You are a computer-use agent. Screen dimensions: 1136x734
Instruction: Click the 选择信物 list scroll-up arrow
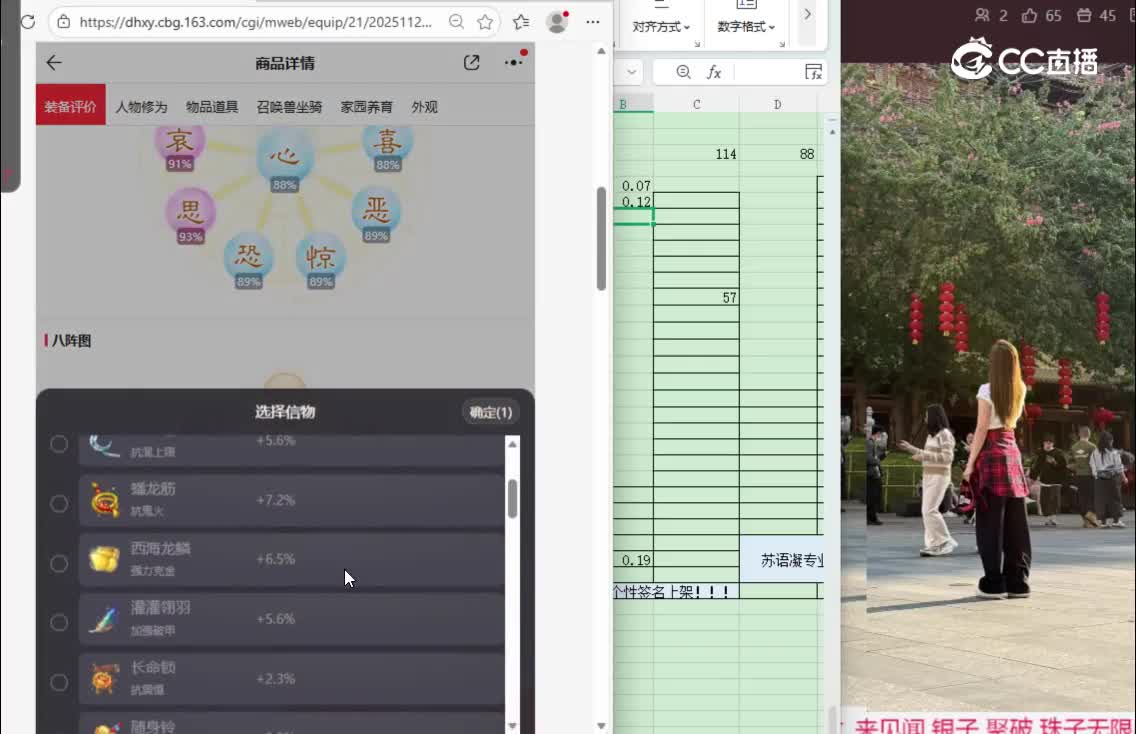point(512,444)
